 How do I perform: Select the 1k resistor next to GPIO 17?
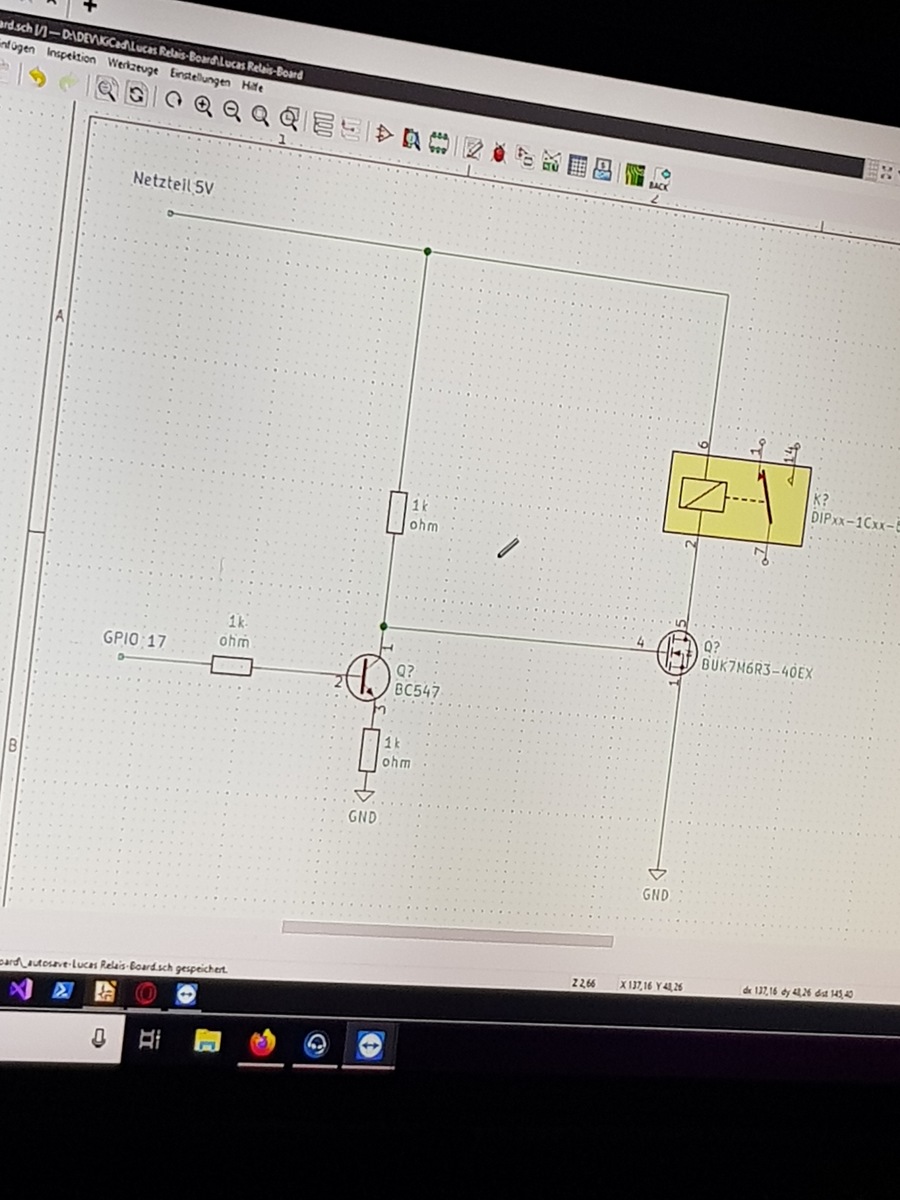231,664
